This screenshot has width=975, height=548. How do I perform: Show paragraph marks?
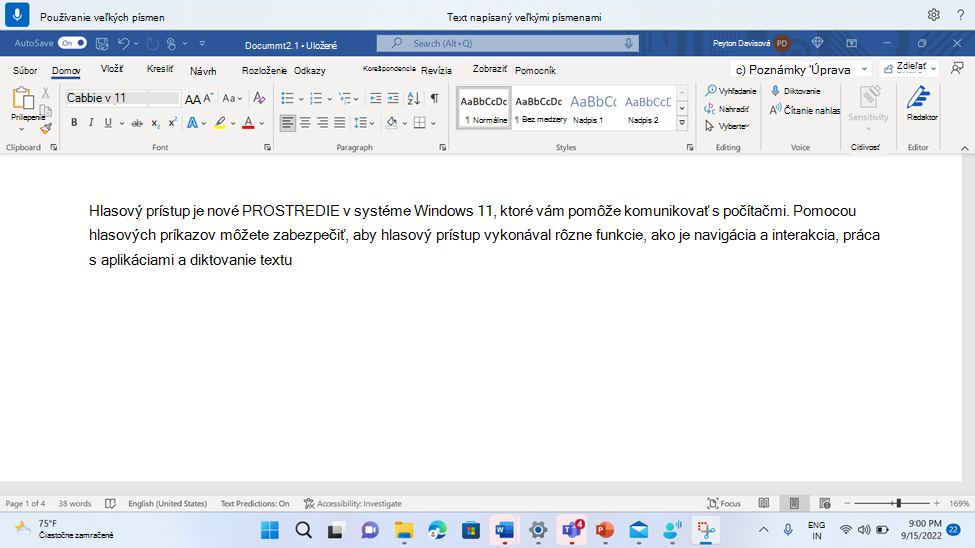435,98
